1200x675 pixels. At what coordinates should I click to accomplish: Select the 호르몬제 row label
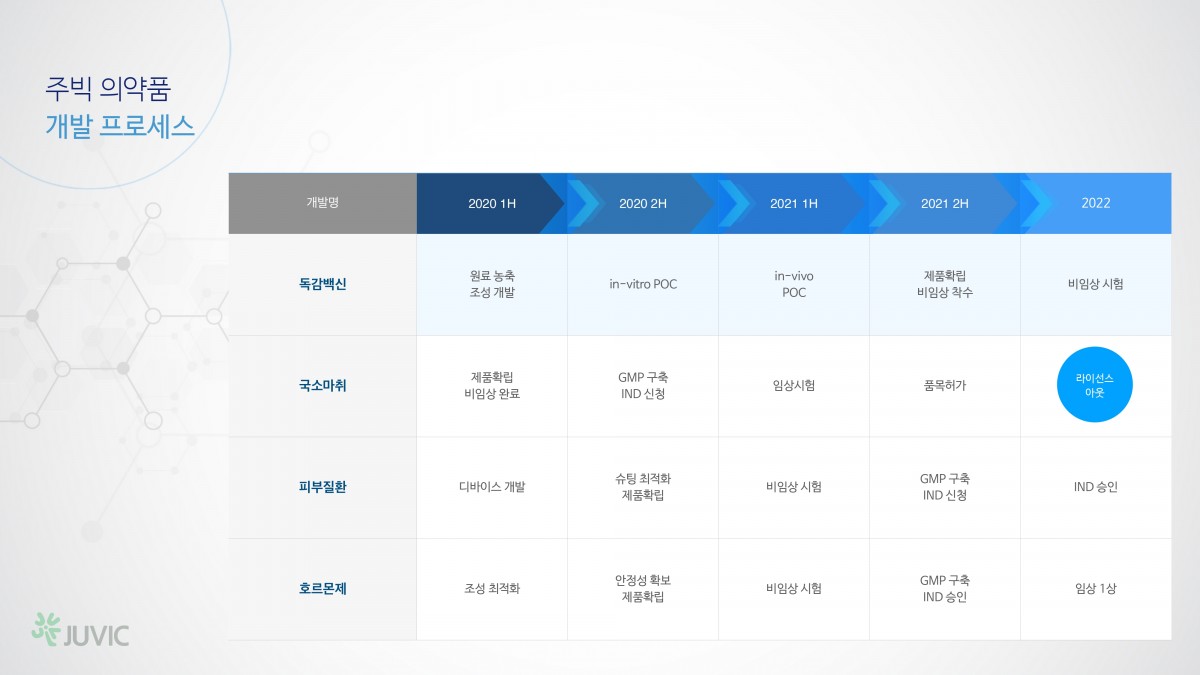tap(322, 589)
